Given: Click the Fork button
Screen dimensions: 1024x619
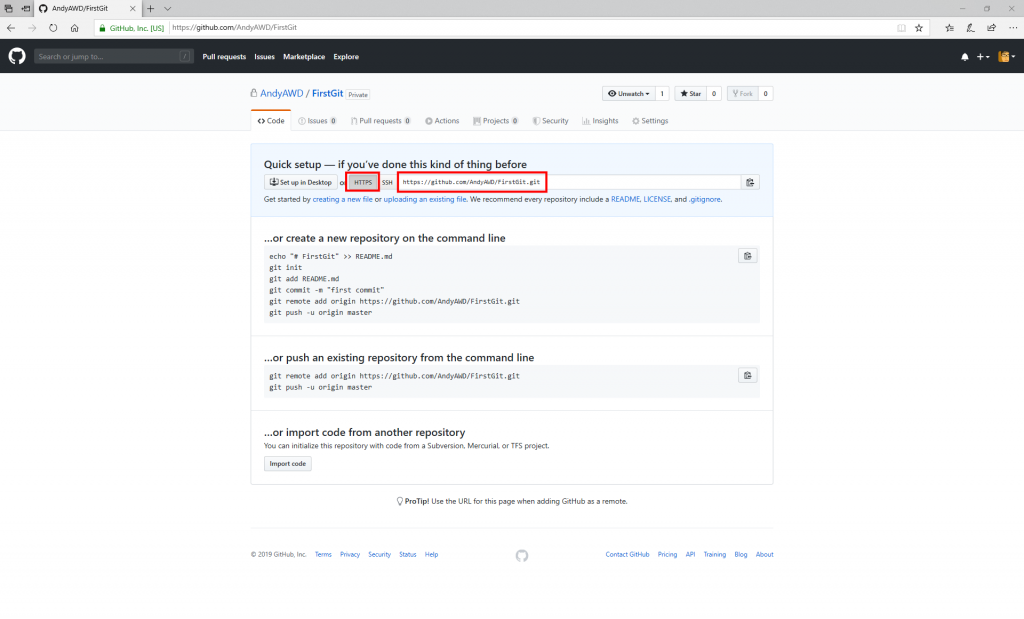Looking at the screenshot, I should [743, 93].
